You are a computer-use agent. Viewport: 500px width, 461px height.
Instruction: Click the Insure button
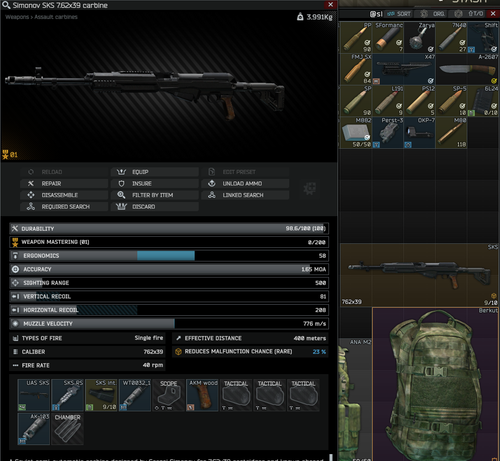click(155, 184)
